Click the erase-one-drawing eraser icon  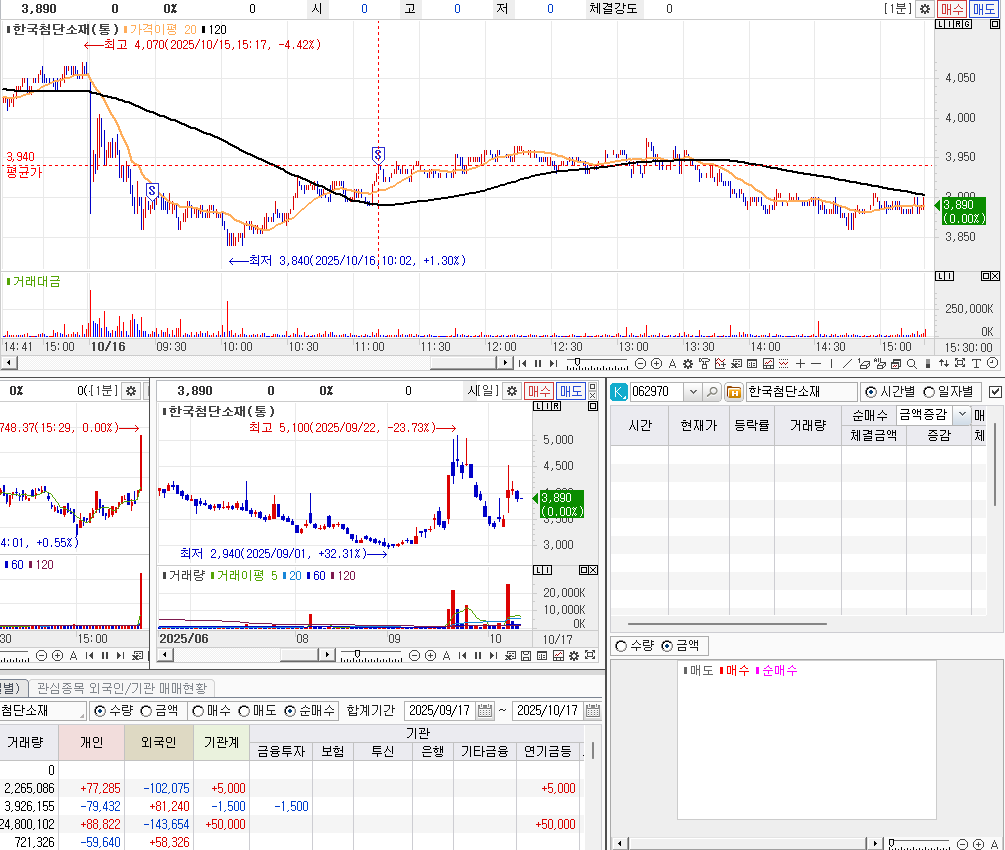tap(863, 363)
